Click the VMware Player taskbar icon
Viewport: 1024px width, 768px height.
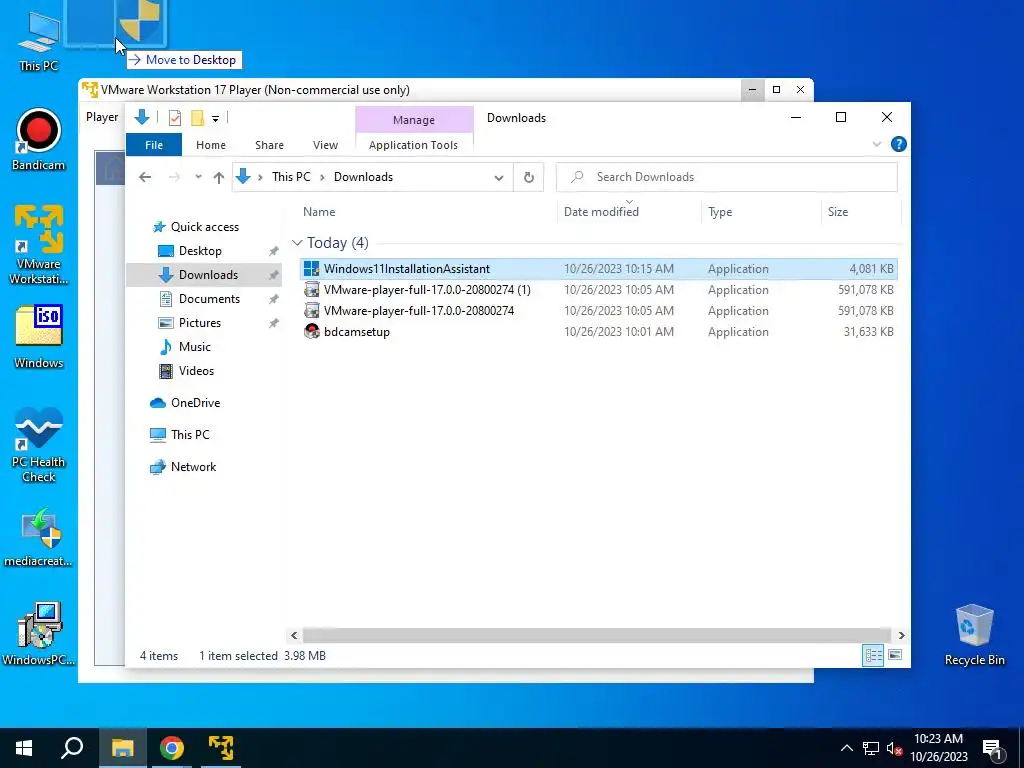click(x=221, y=748)
